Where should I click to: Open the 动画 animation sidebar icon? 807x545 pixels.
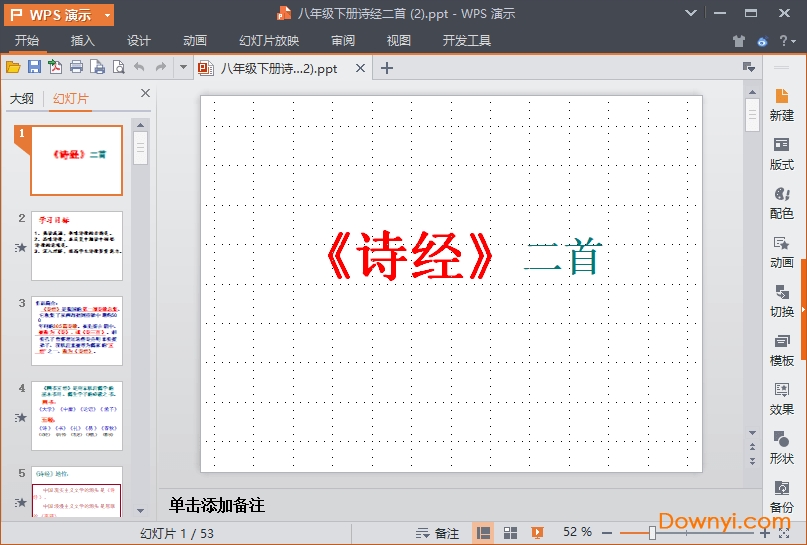tap(781, 252)
